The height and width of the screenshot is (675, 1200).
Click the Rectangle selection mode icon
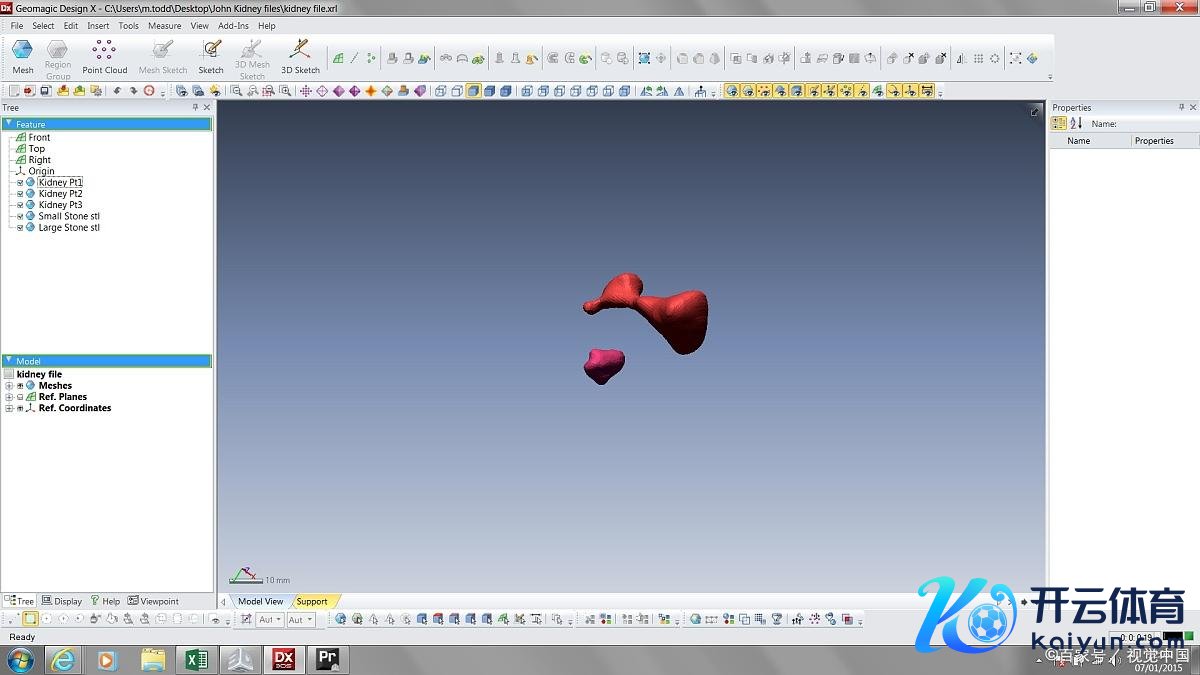pos(30,619)
